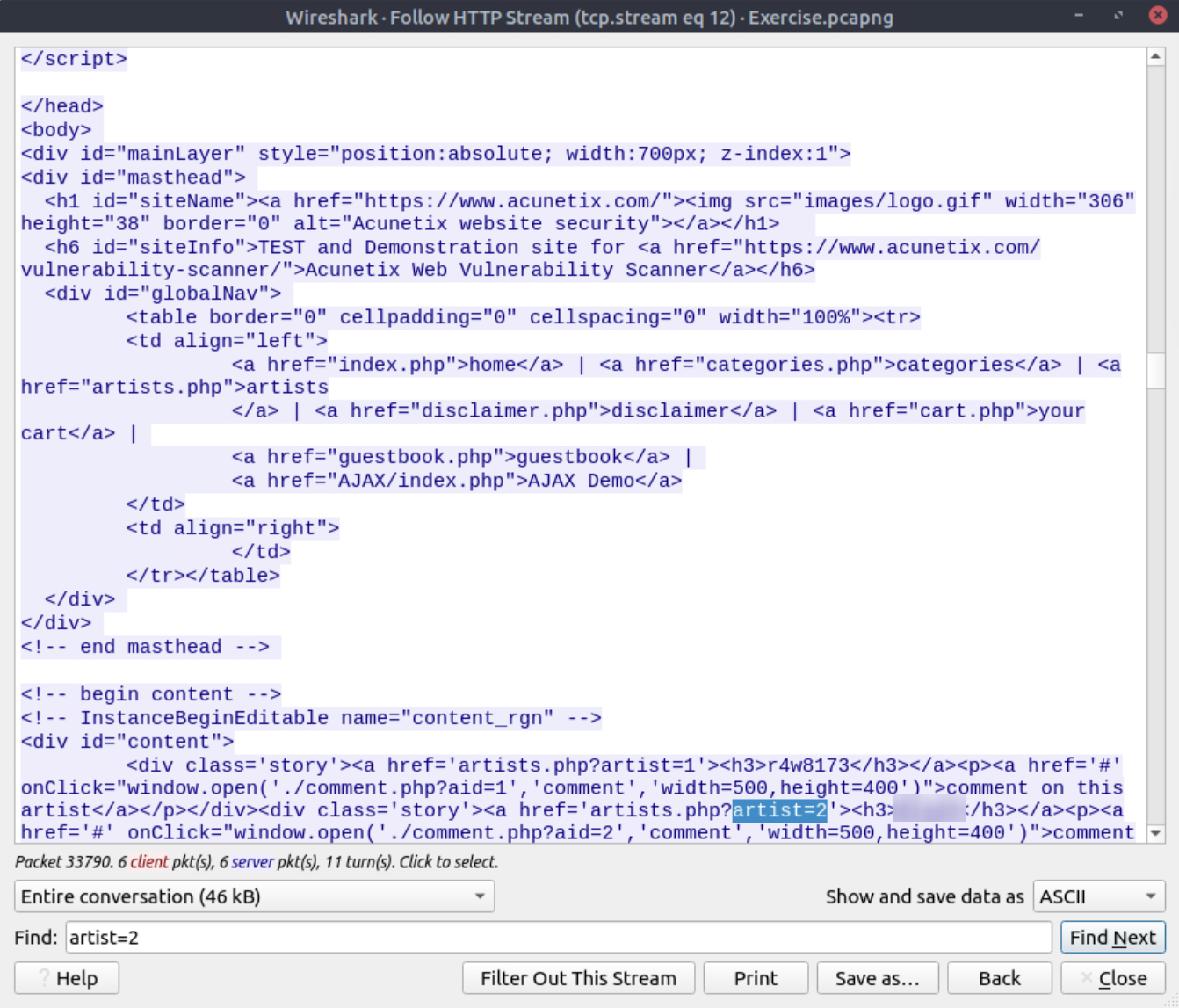1179x1008 pixels.
Task: Click the blue "server" text in the packet summary
Action: 252,862
